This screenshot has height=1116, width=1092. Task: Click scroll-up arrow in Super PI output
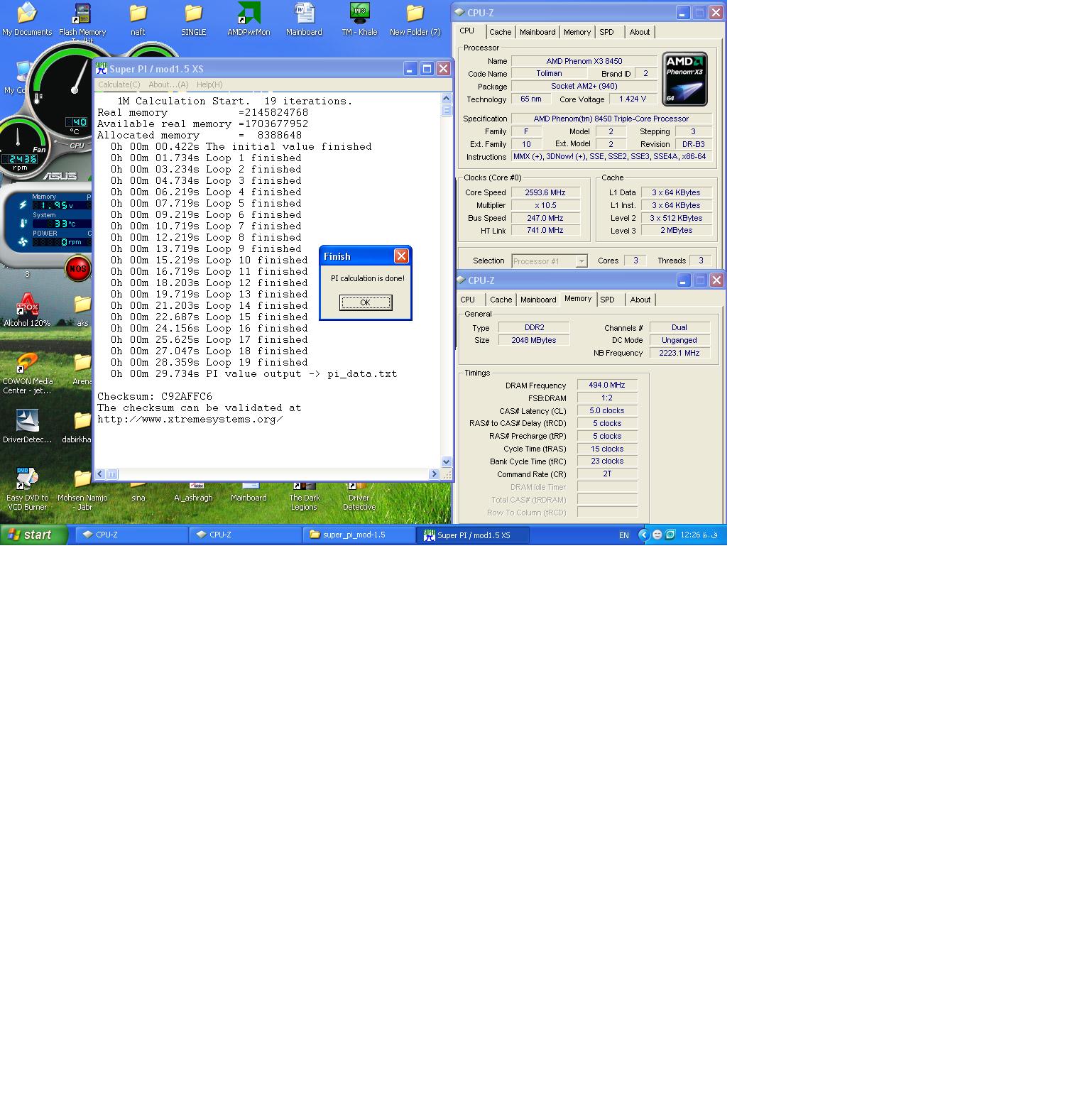pos(447,98)
